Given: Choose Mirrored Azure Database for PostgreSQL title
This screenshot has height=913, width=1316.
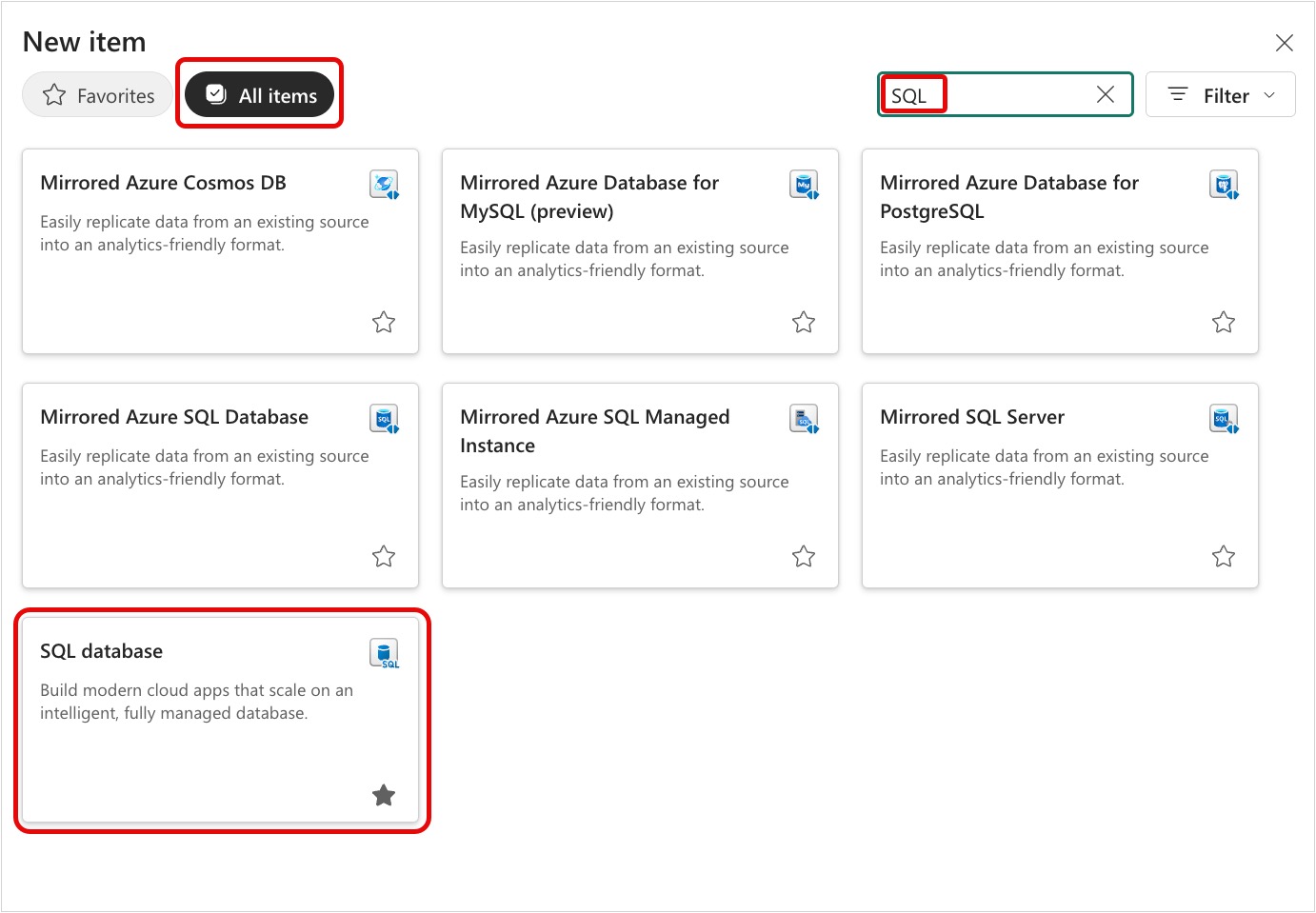Looking at the screenshot, I should (x=1009, y=197).
